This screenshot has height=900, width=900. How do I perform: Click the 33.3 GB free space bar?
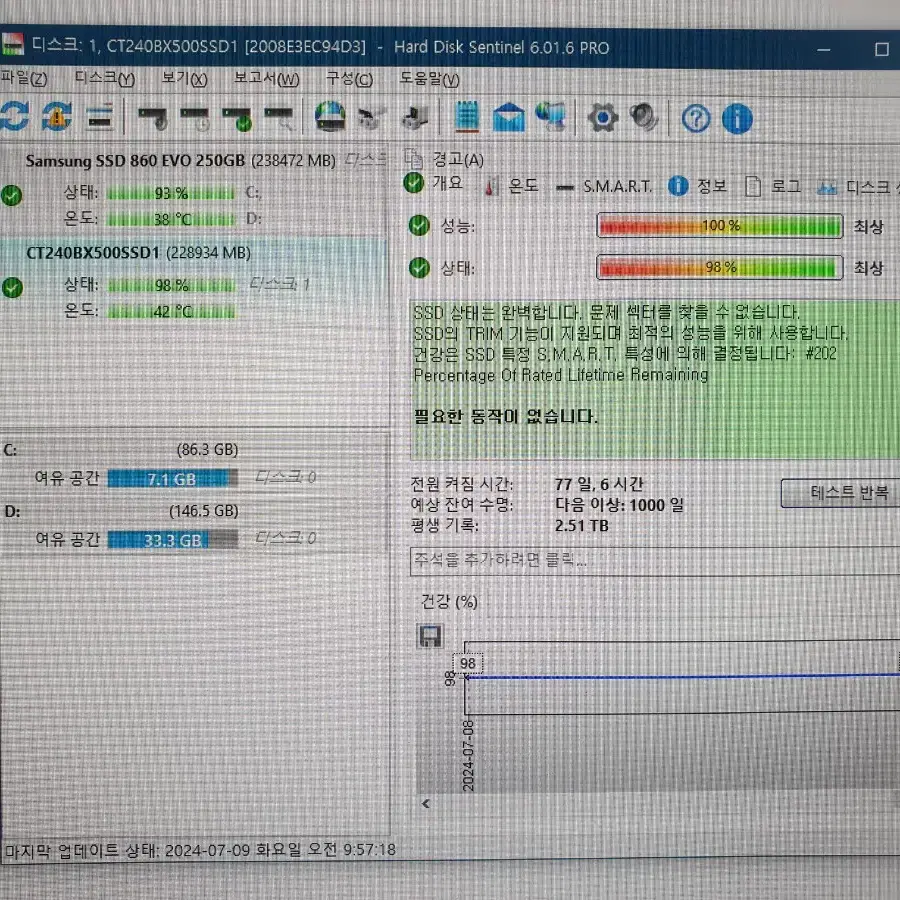[x=172, y=540]
